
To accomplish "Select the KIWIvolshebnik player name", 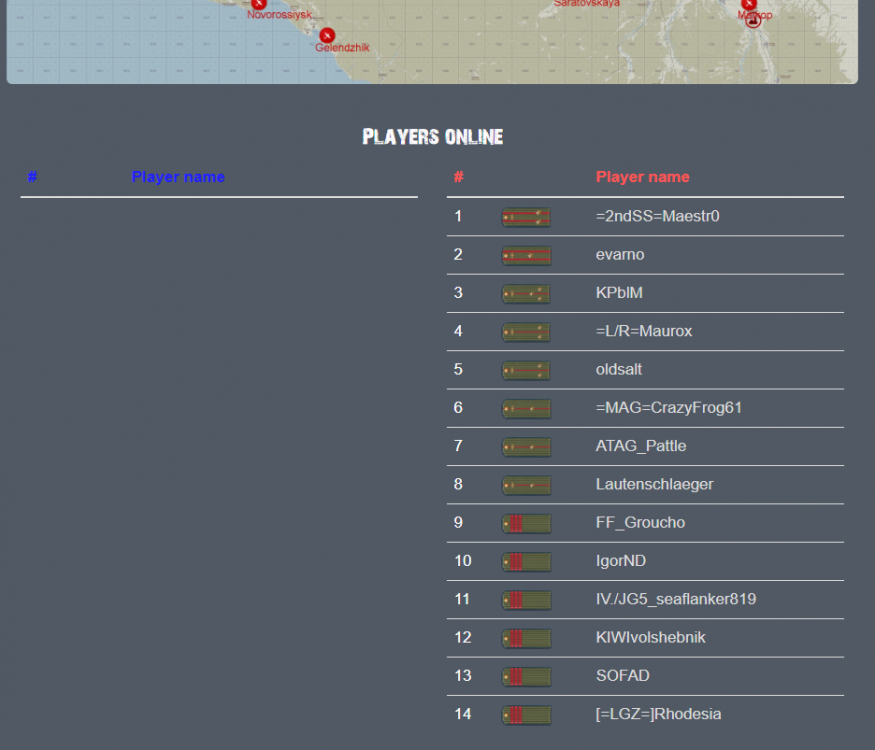I will pyautogui.click(x=650, y=637).
